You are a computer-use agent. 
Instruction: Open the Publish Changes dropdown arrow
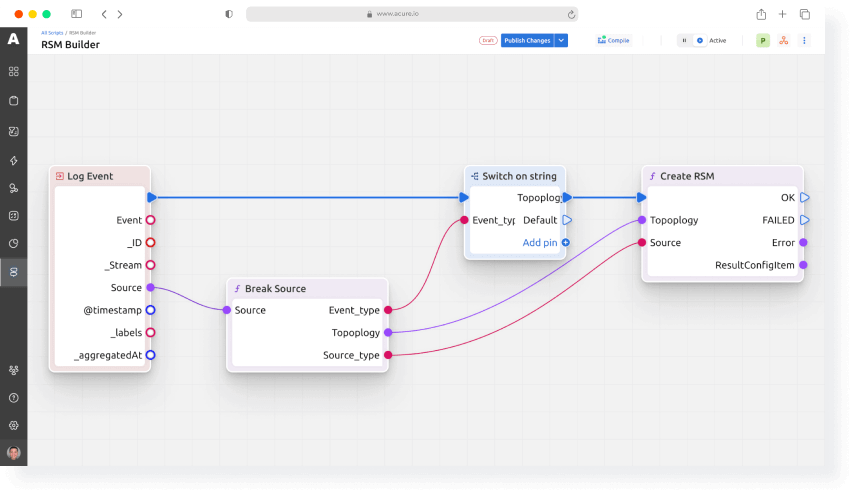click(x=561, y=40)
